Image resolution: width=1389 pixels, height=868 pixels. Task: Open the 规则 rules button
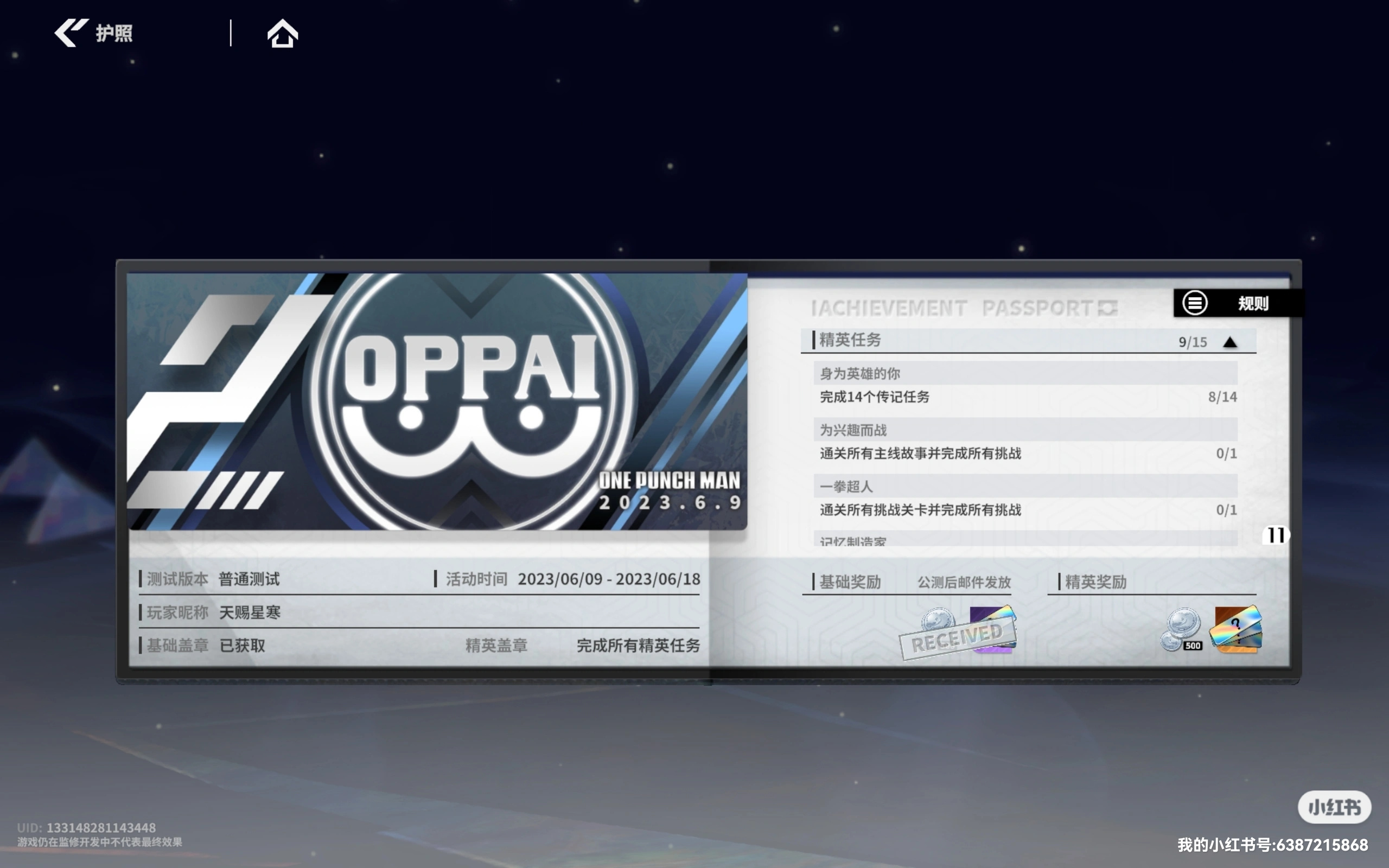click(x=1238, y=303)
